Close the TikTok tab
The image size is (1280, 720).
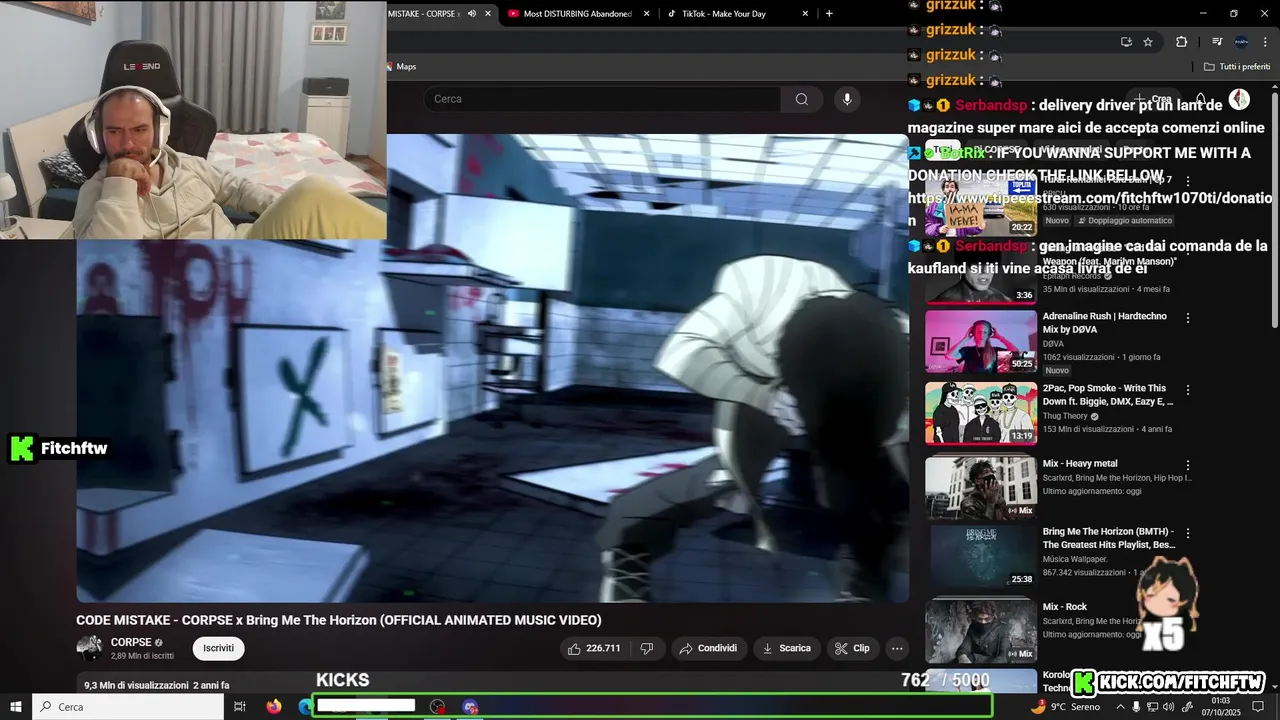[806, 14]
